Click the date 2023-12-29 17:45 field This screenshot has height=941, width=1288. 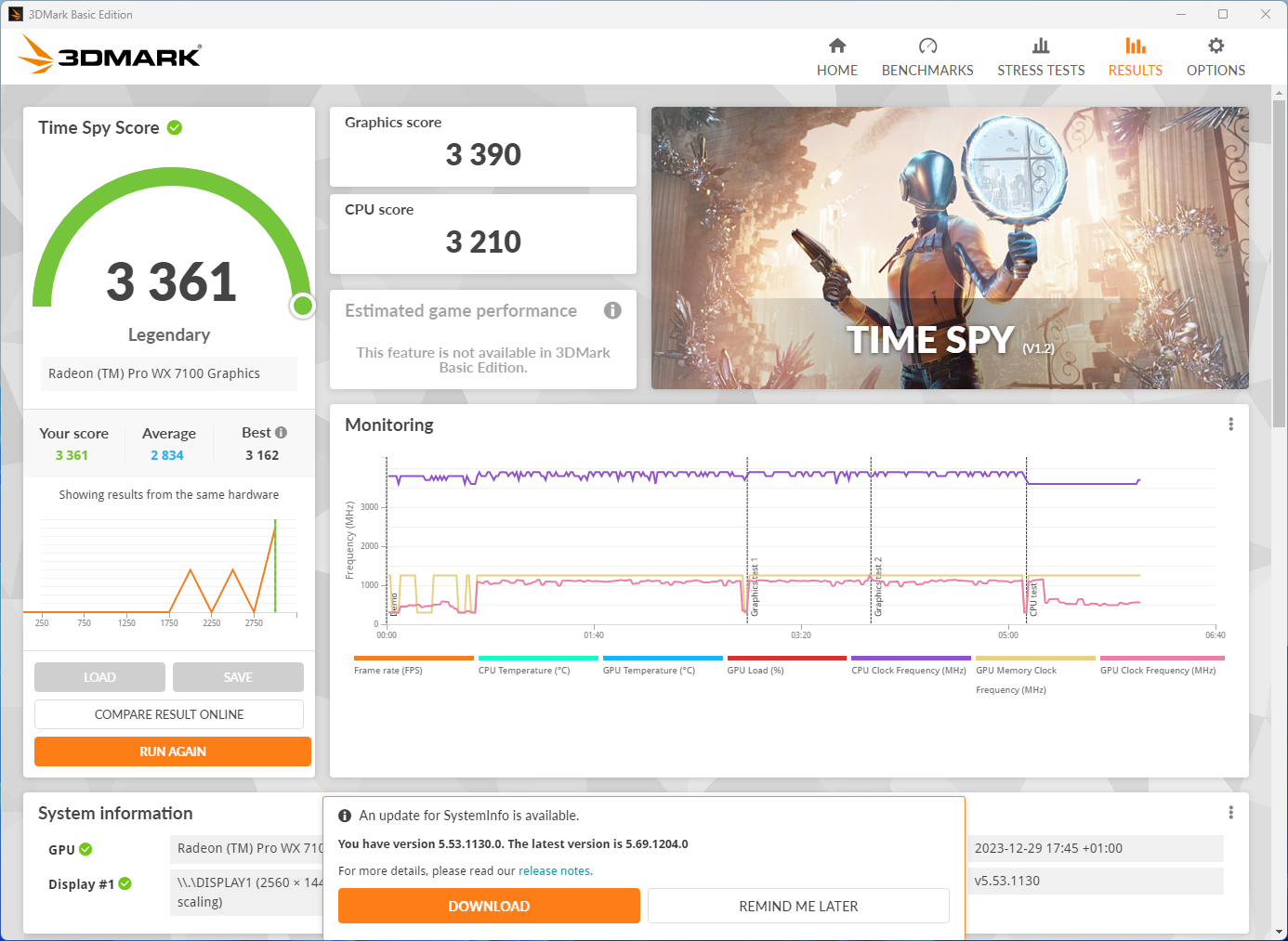(x=1097, y=848)
